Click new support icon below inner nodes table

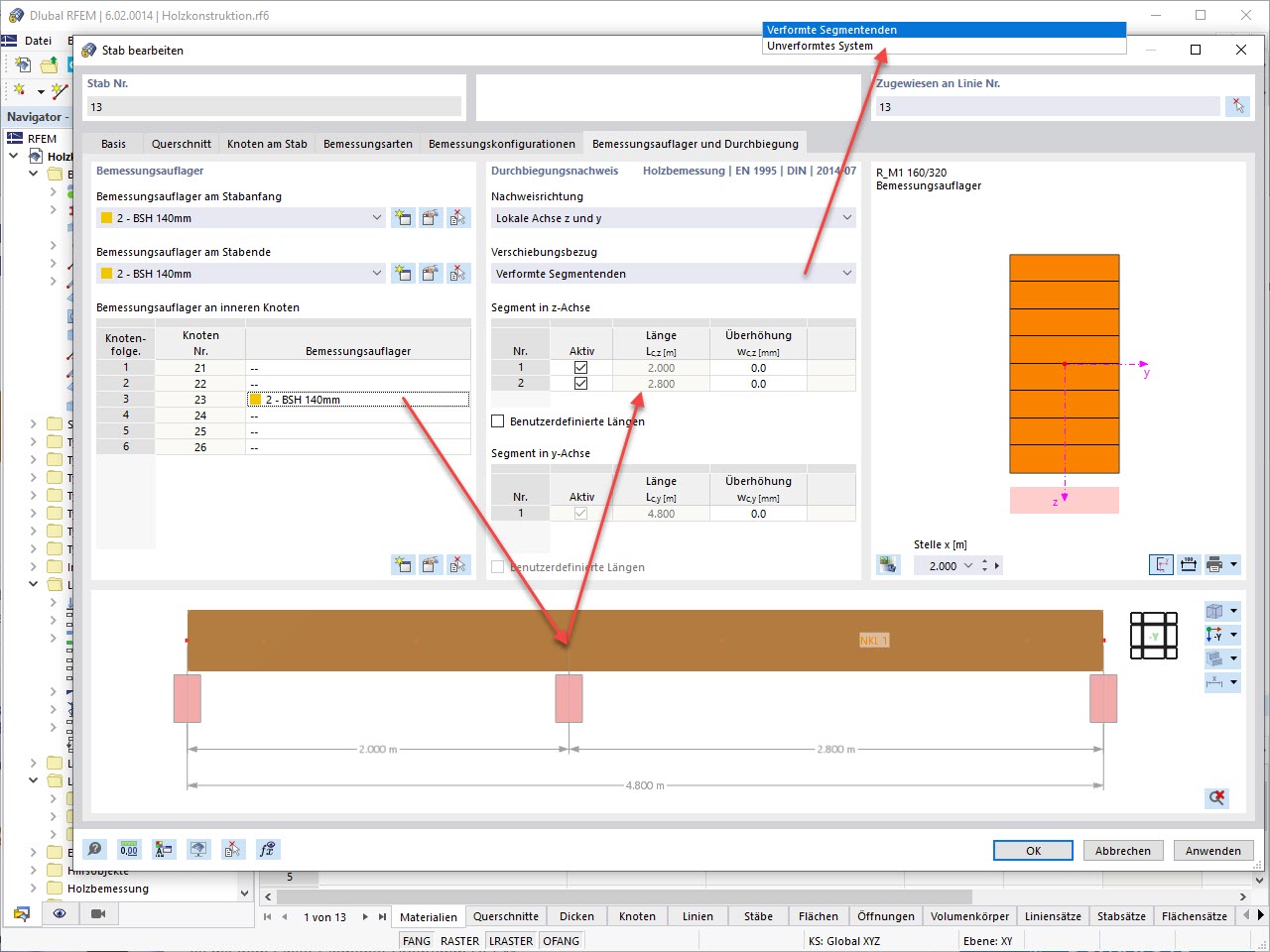click(403, 565)
